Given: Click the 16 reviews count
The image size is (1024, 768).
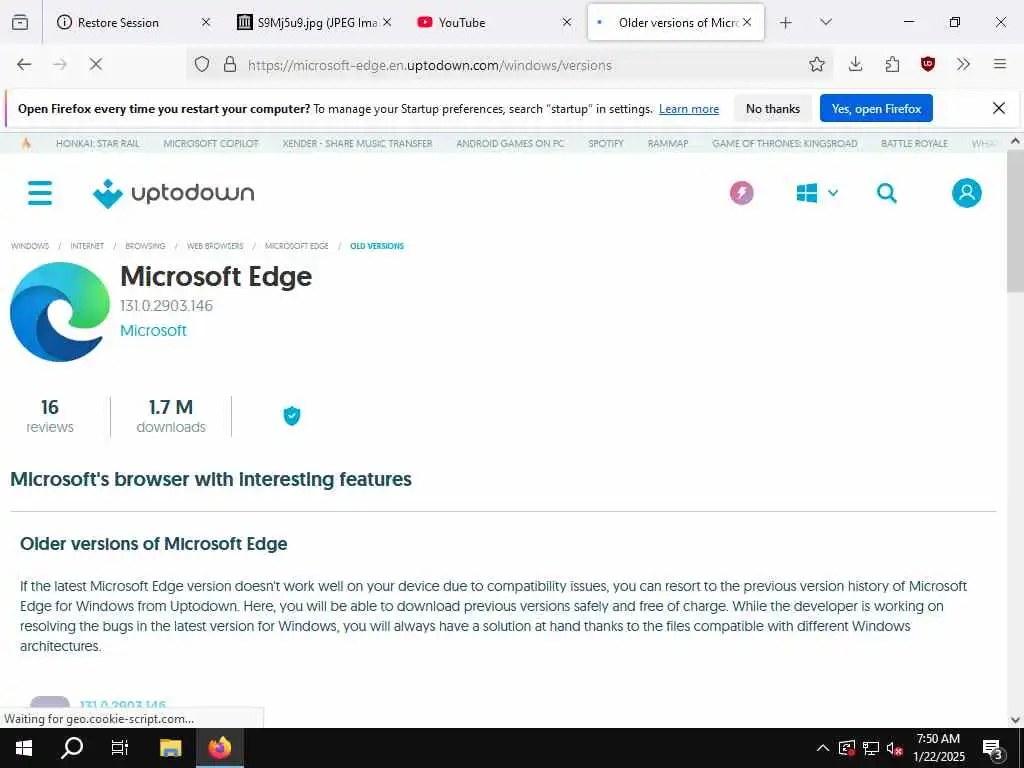Looking at the screenshot, I should [50, 416].
